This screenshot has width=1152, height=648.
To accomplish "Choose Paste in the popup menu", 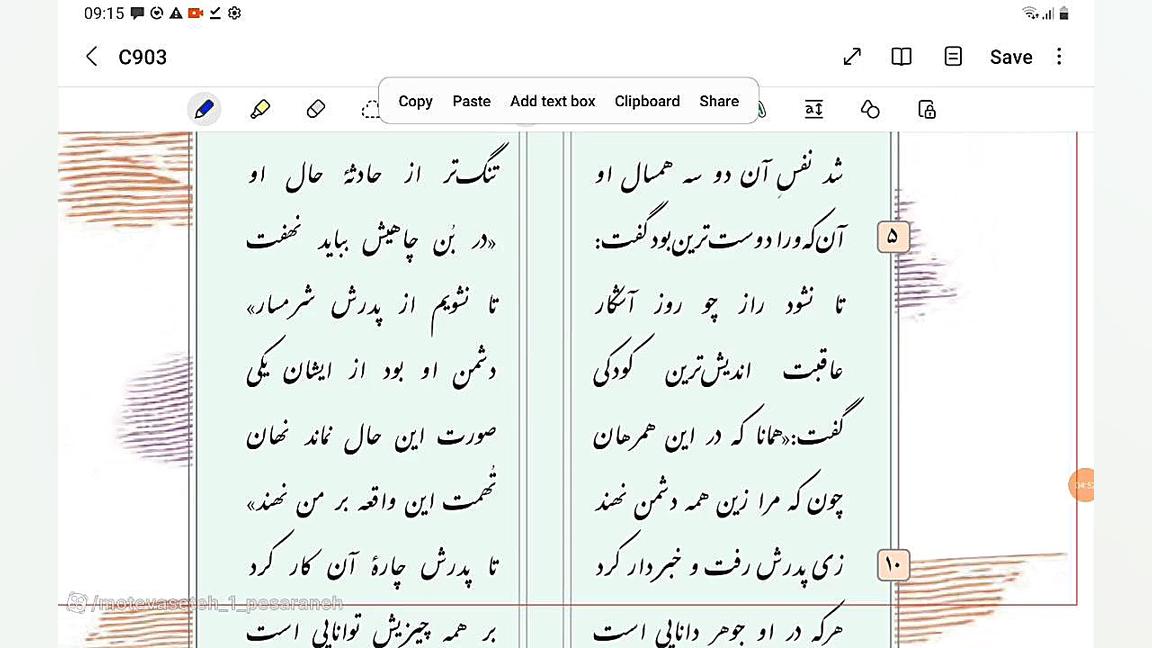I will click(472, 101).
